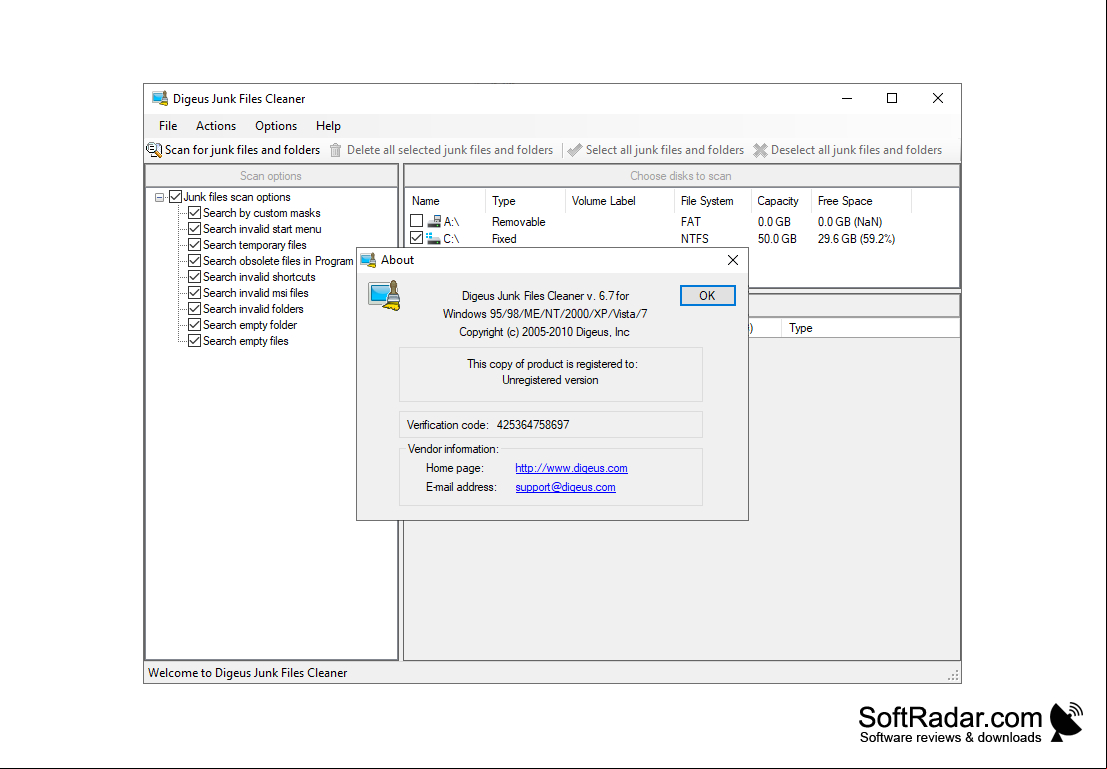Uncheck the C:\ drive checkbox
The image size is (1107, 769).
tap(417, 238)
